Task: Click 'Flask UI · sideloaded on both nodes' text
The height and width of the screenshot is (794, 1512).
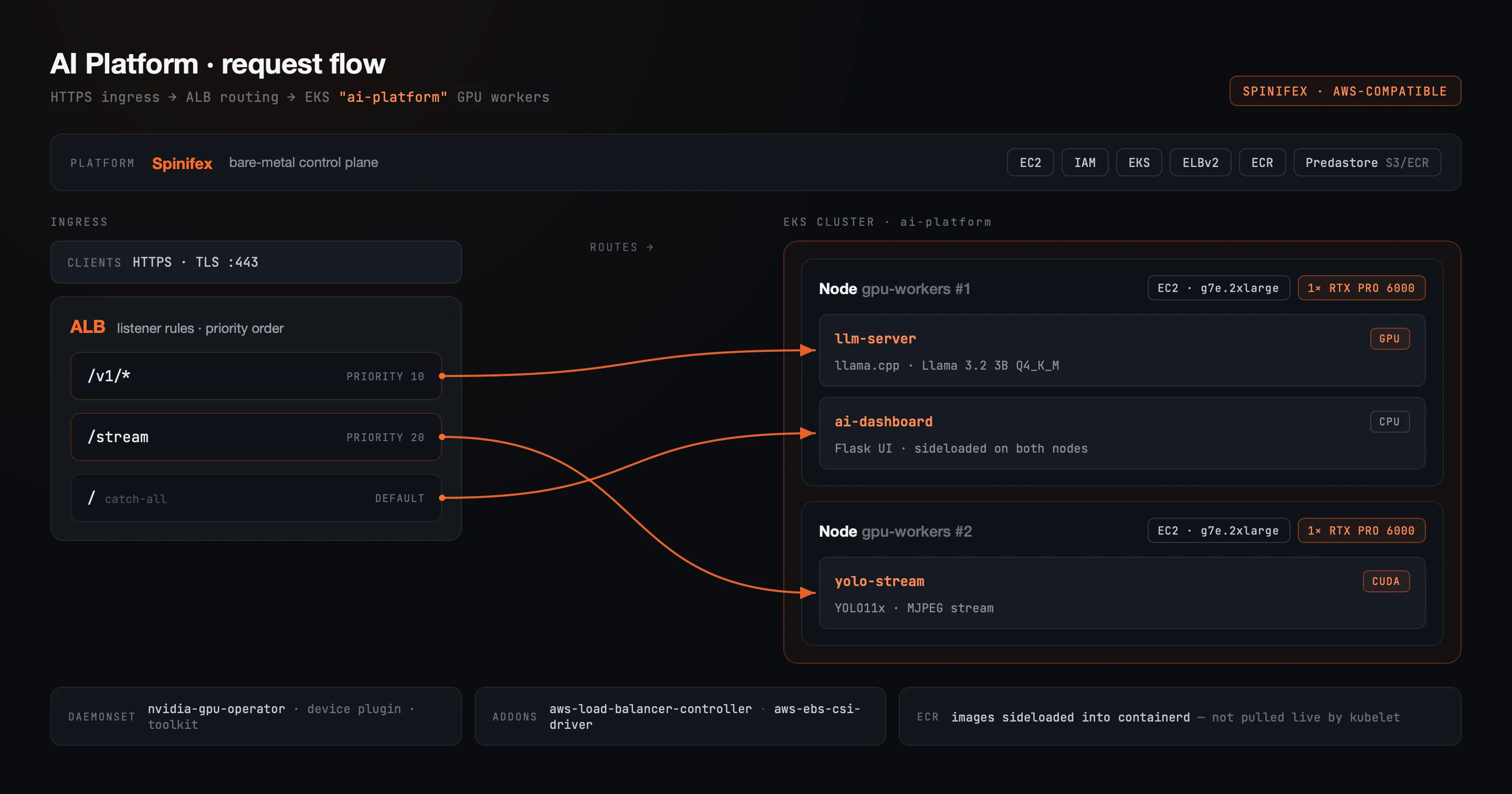Action: tap(961, 448)
